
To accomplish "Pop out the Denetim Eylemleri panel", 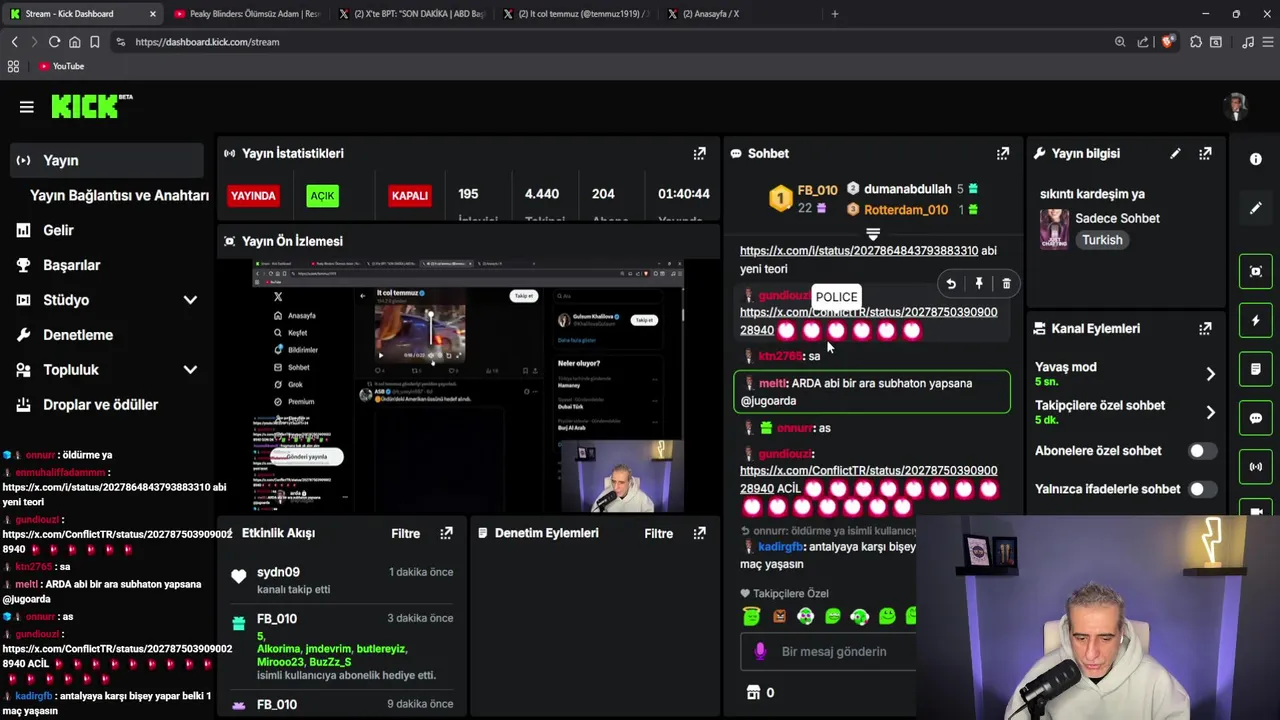I will (x=699, y=533).
